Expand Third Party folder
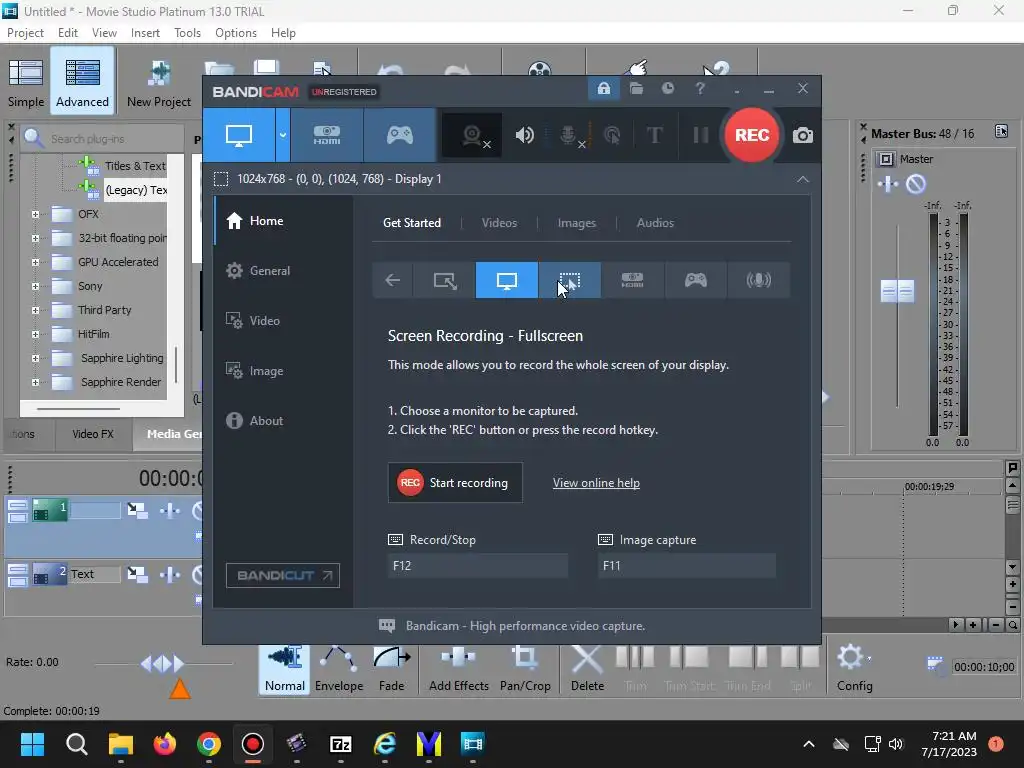Viewport: 1024px width, 768px height. 35,310
